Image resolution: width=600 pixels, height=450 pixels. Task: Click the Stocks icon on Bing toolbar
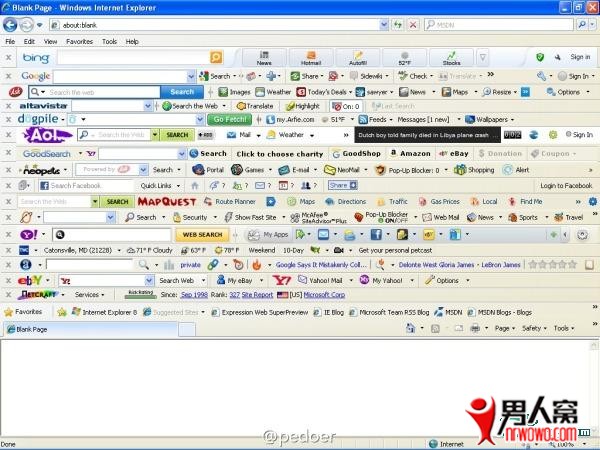point(451,58)
